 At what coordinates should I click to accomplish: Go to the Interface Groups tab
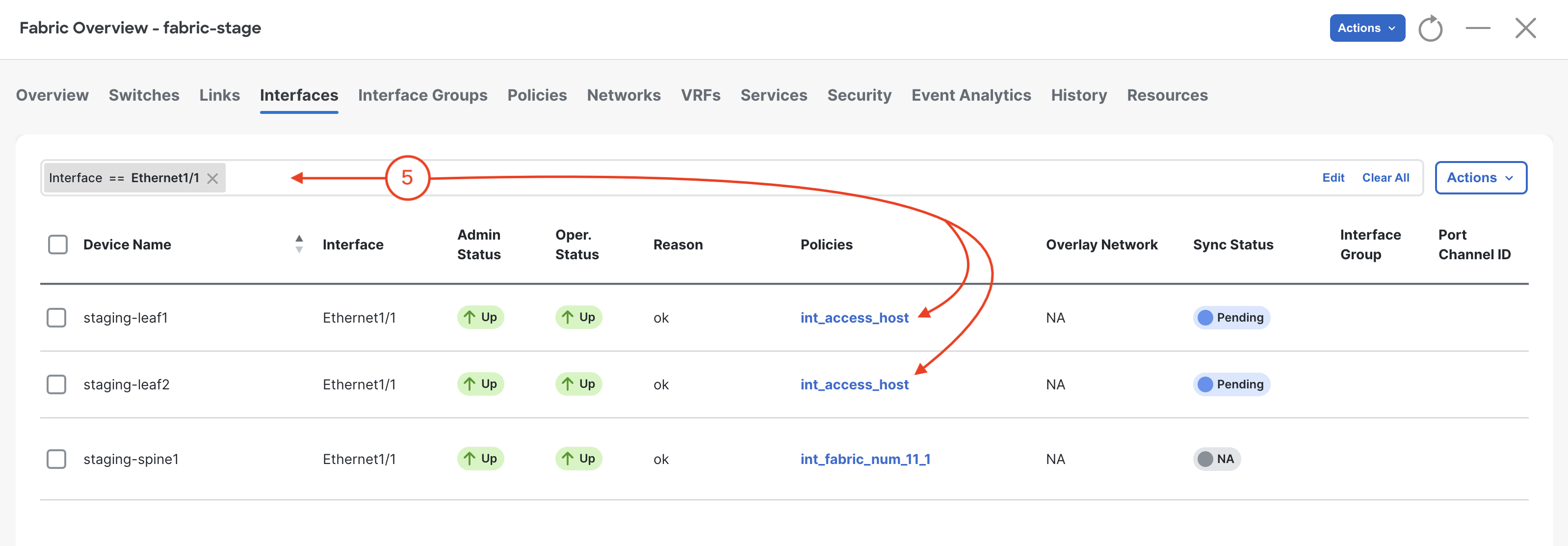[422, 95]
